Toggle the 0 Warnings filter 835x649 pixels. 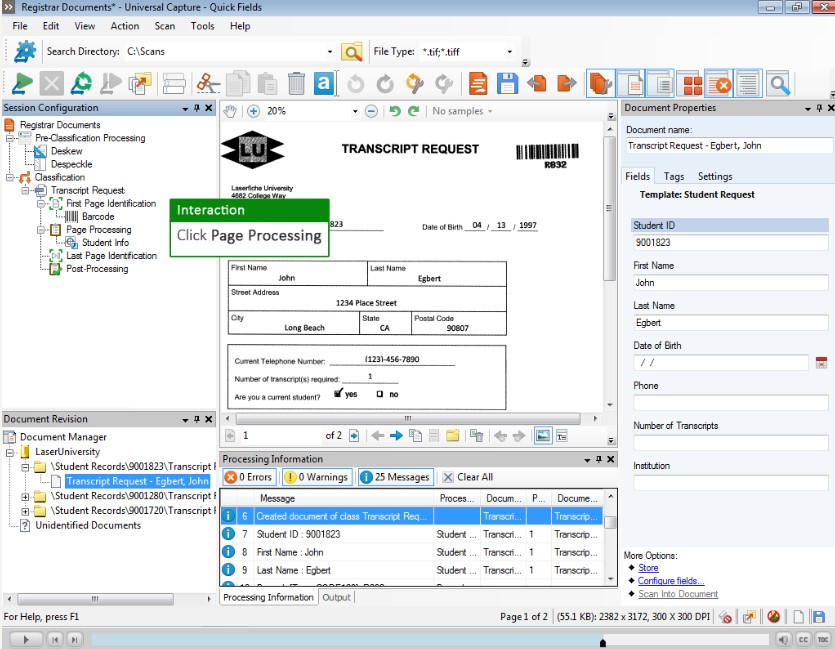point(316,477)
